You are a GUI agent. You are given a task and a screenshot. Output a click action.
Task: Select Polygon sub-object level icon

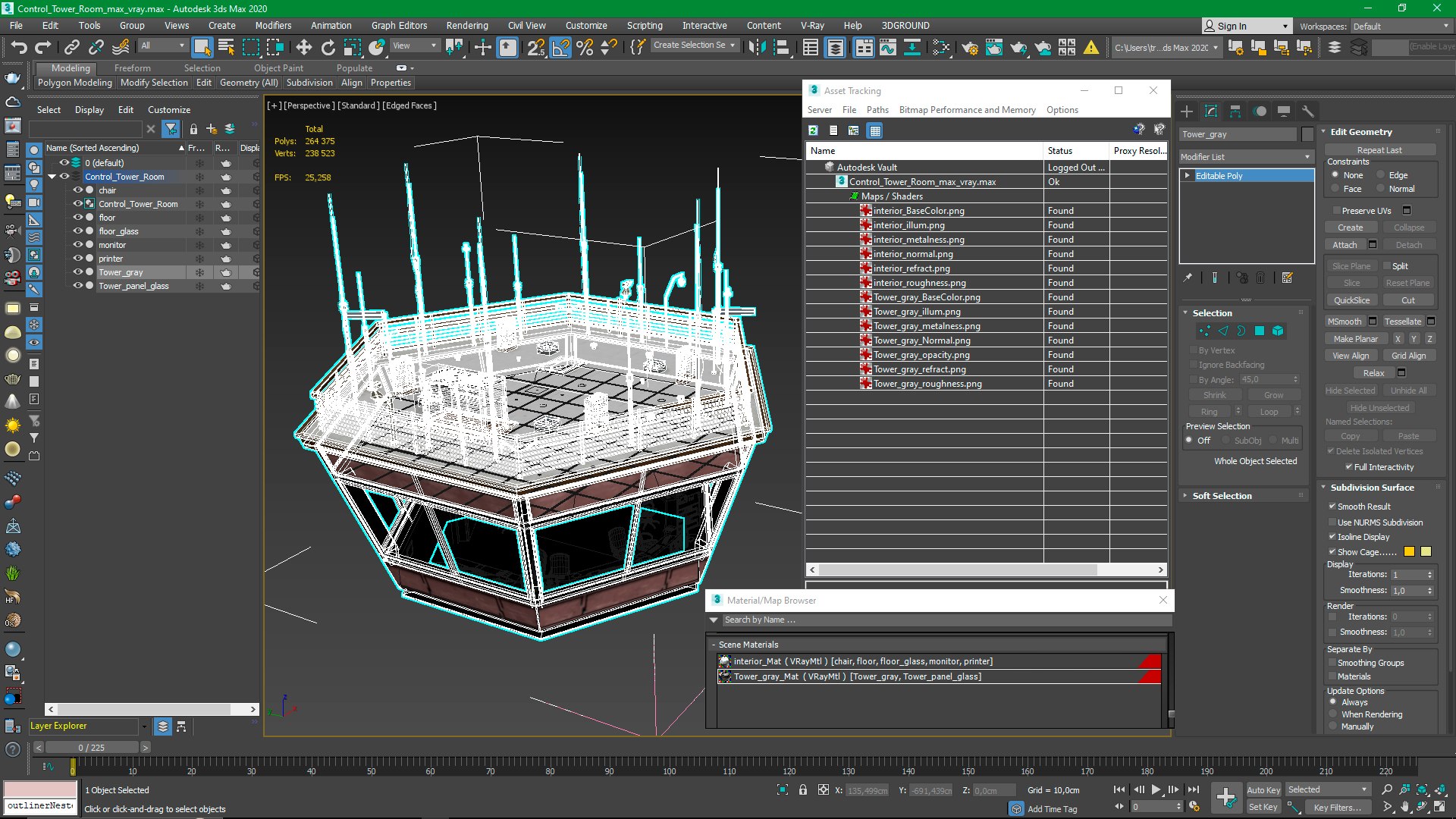tap(1260, 331)
